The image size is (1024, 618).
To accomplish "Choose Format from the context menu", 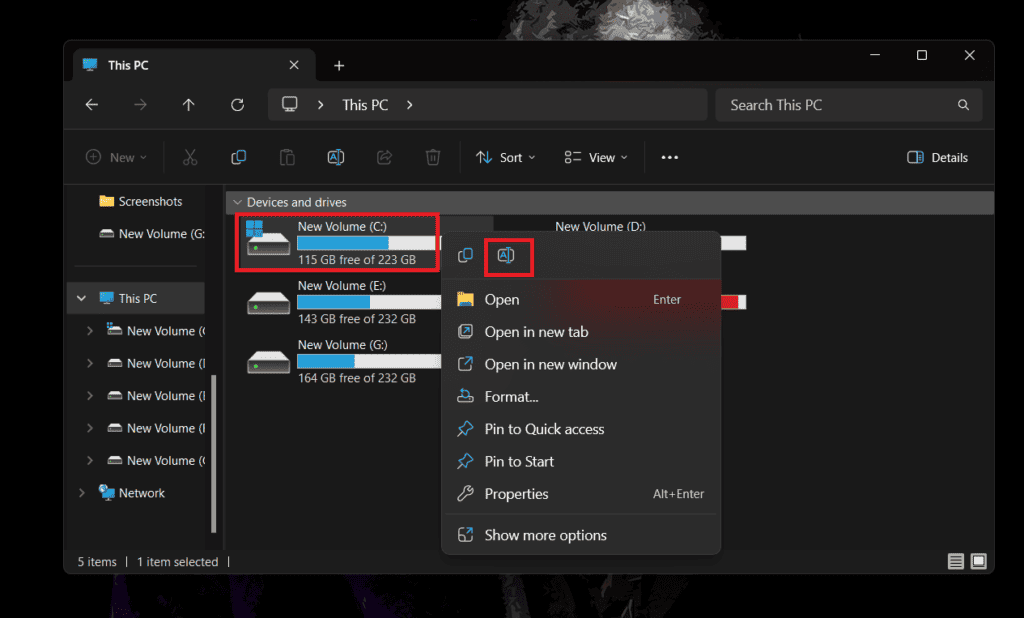I will click(x=510, y=396).
